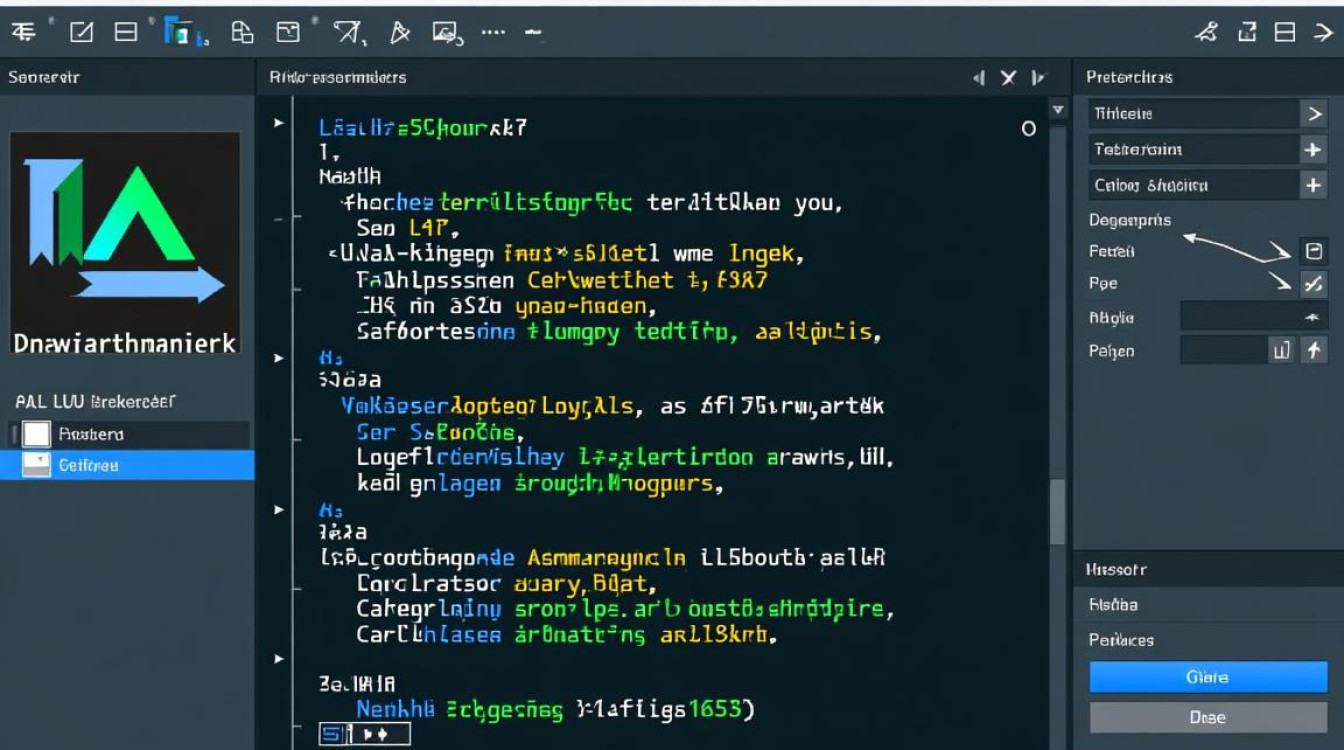Click the white square box beside Rosbera
The width and height of the screenshot is (1344, 750).
(x=36, y=434)
